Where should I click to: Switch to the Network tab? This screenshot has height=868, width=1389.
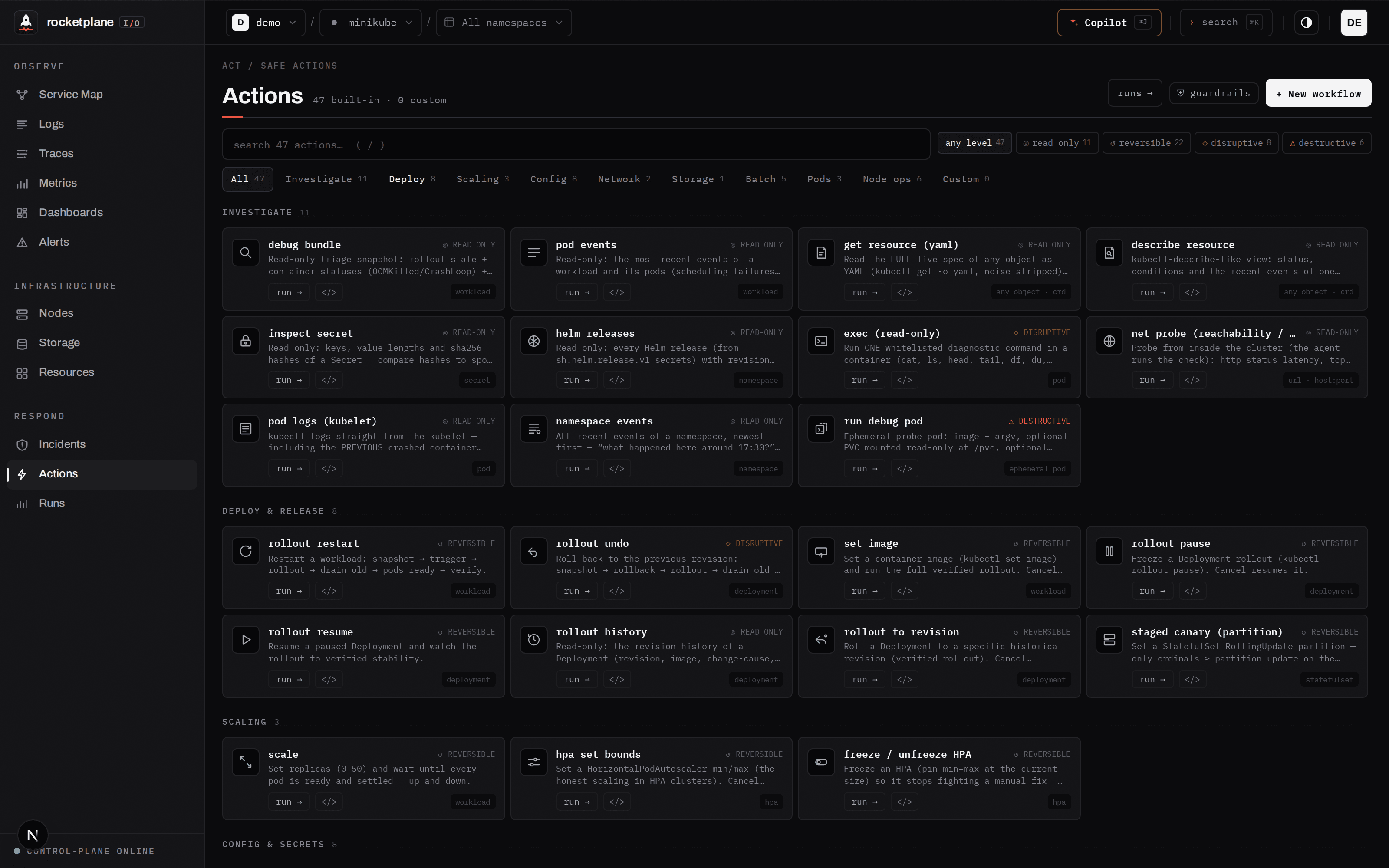coord(624,179)
